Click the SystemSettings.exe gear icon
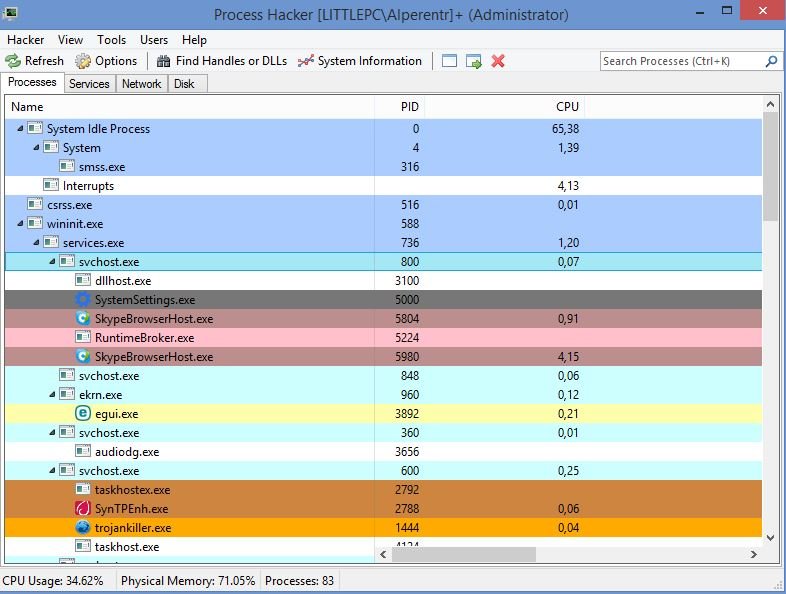This screenshot has width=786, height=594. tap(82, 300)
